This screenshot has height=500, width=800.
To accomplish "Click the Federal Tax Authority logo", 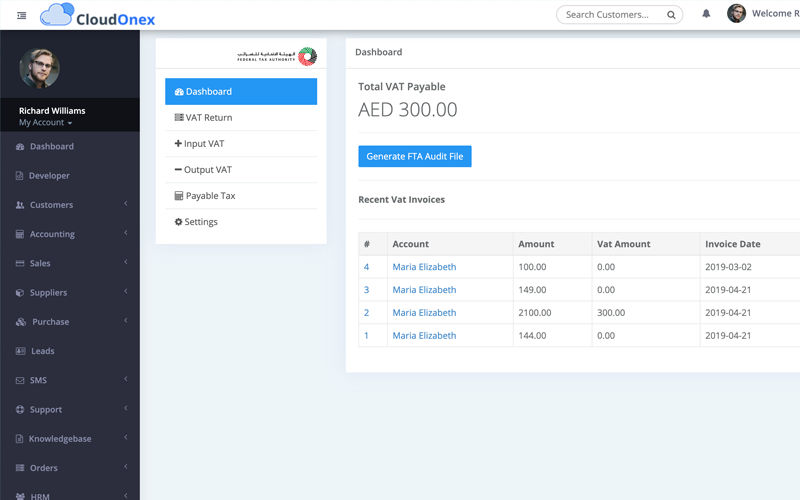I will tap(277, 56).
